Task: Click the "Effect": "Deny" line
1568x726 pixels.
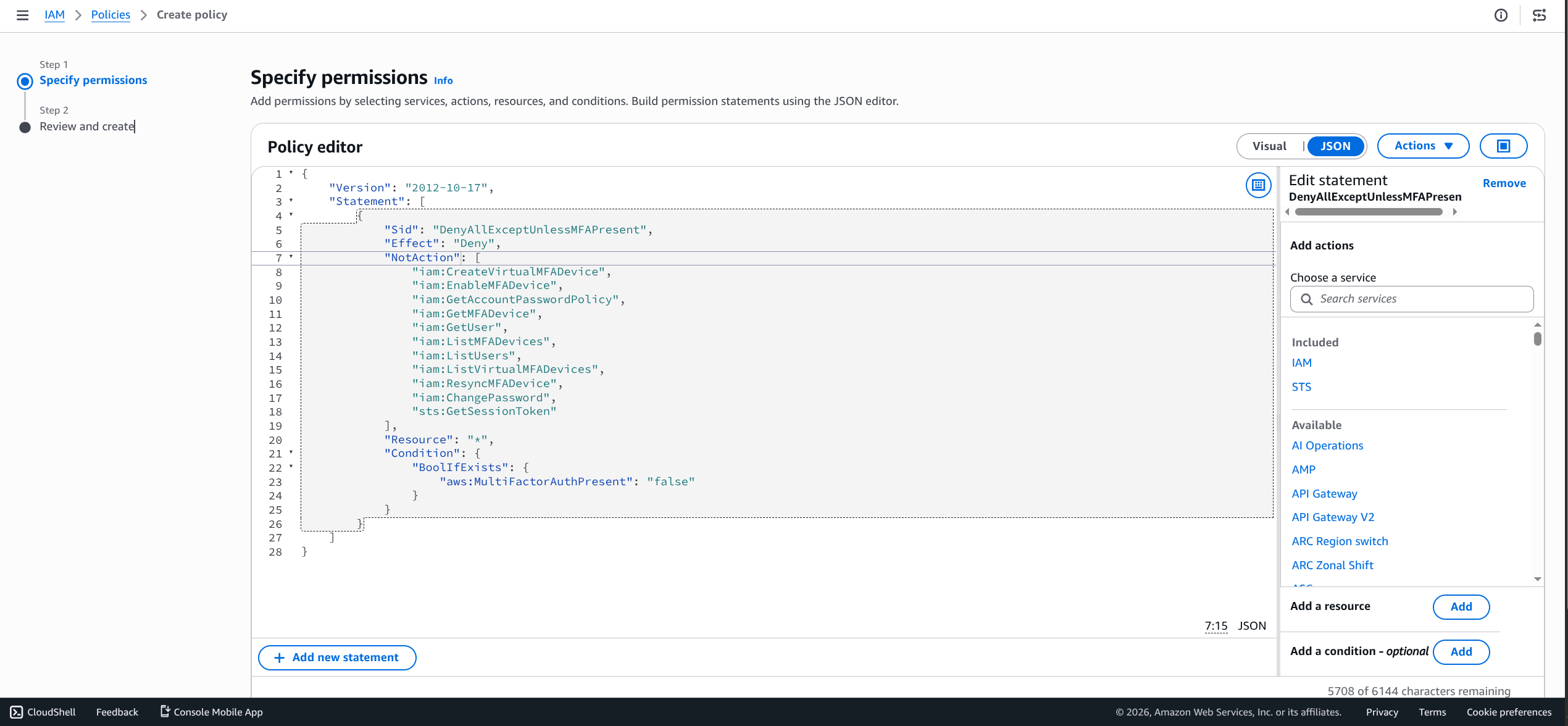Action: (x=442, y=243)
